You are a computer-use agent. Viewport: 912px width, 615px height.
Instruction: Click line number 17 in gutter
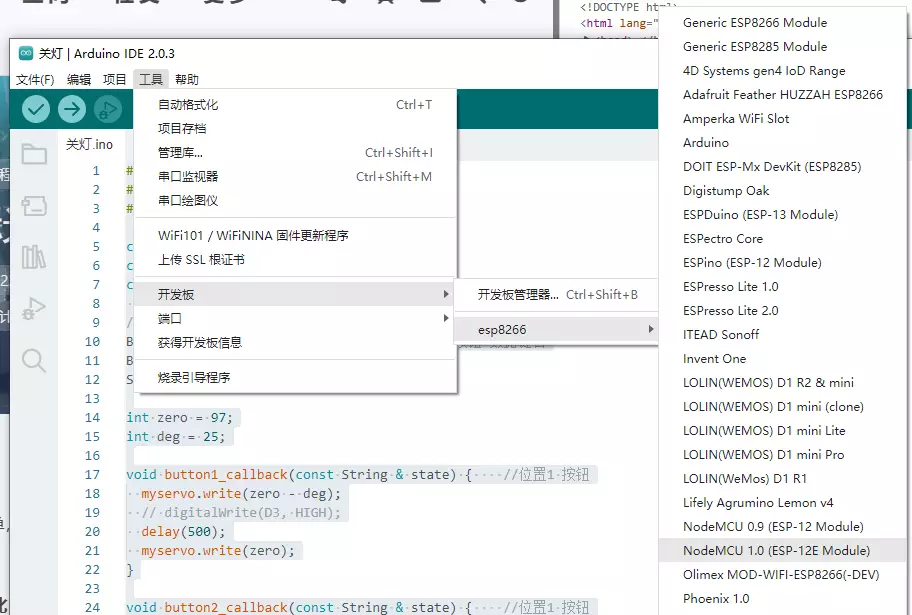[x=92, y=475]
